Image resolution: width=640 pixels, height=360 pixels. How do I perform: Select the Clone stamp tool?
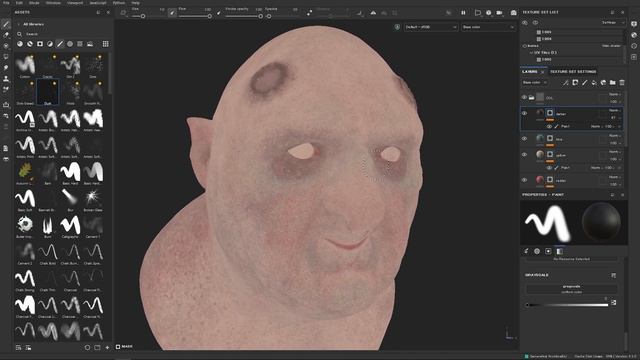[6, 78]
